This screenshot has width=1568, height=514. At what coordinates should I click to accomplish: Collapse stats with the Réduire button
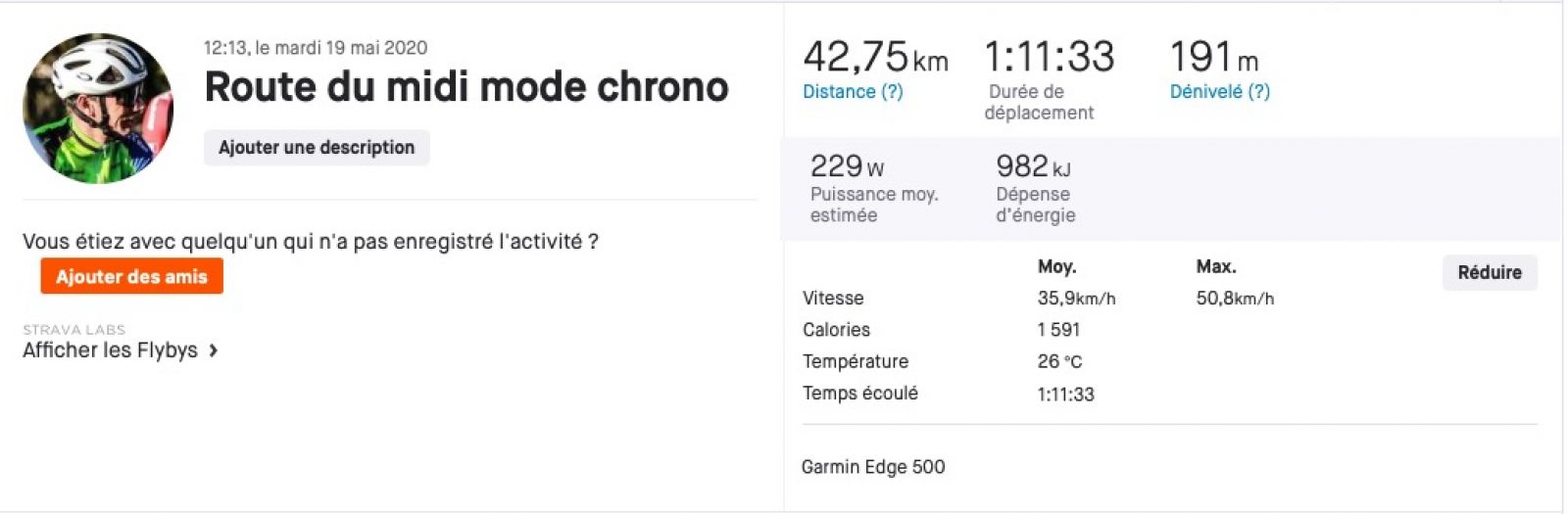pyautogui.click(x=1490, y=272)
